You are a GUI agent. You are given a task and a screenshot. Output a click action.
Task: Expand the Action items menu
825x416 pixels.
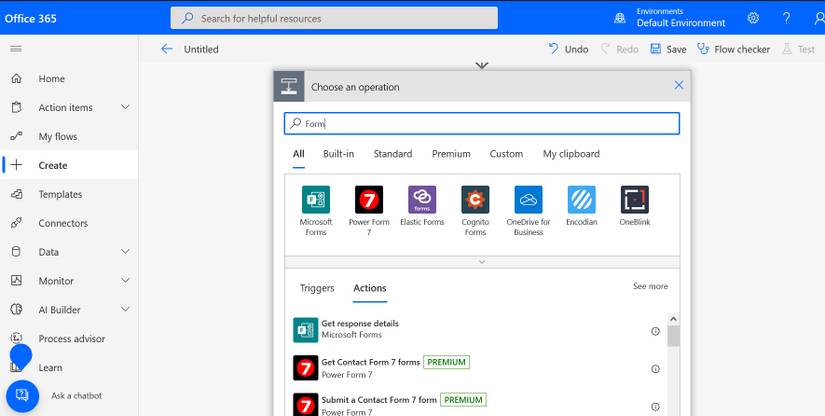(125, 108)
